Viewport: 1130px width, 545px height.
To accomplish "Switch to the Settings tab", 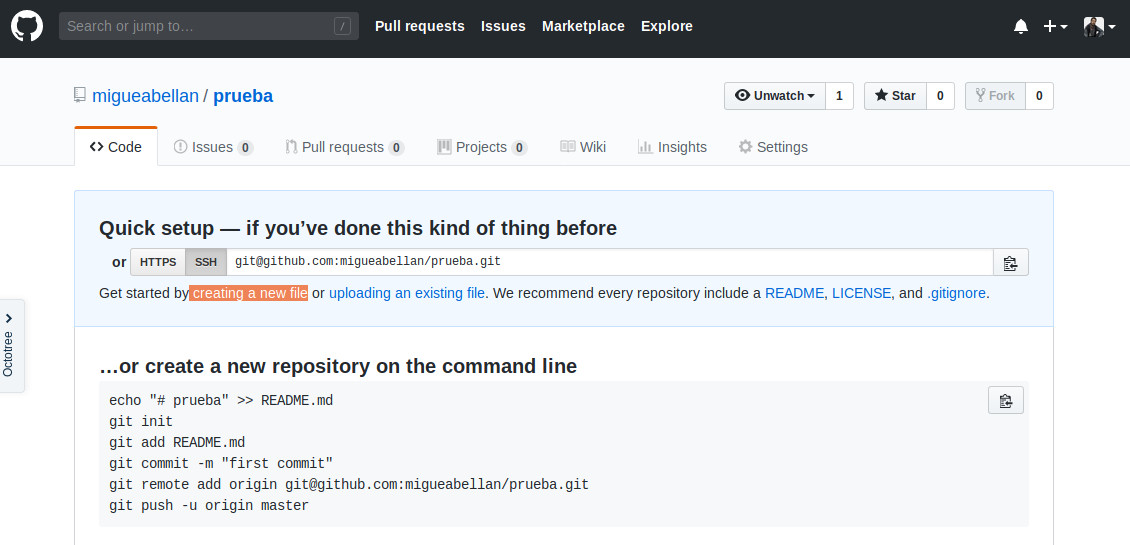I will tap(773, 147).
